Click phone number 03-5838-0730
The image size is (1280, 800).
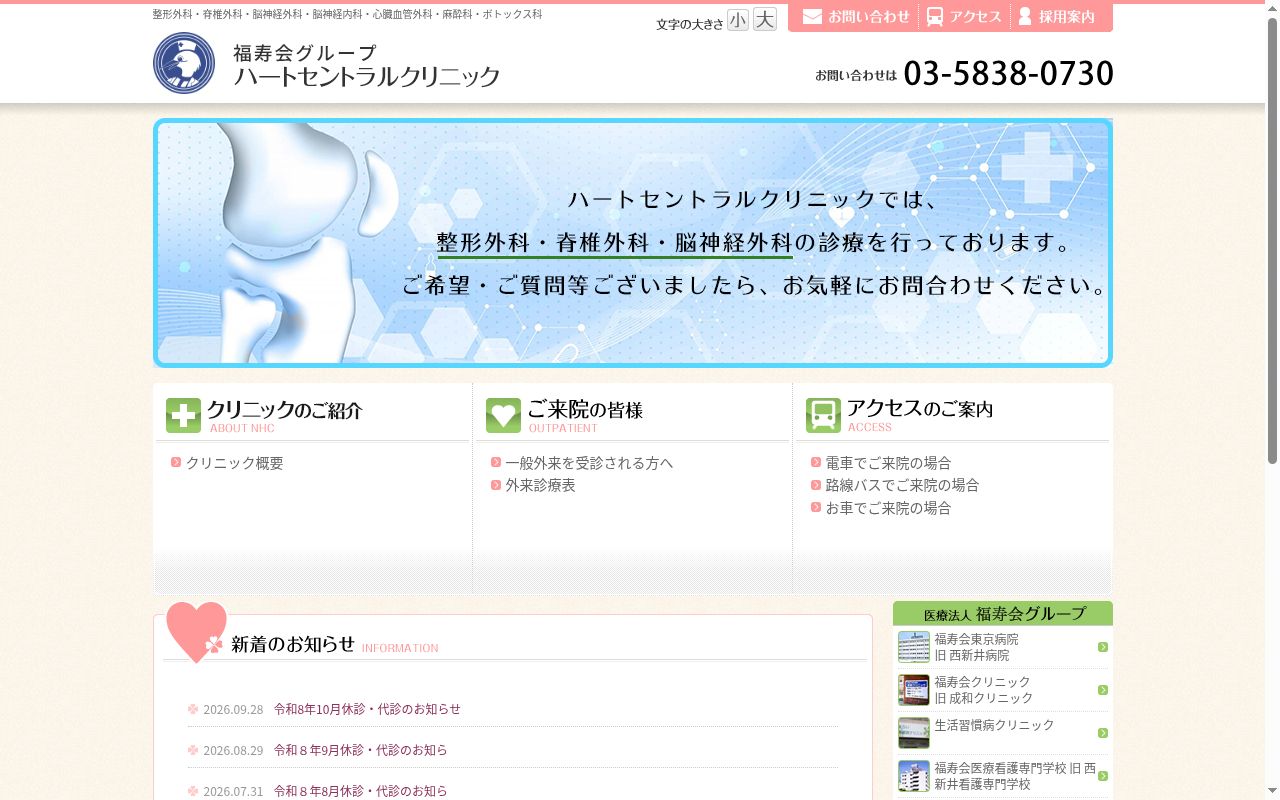pyautogui.click(x=1008, y=73)
